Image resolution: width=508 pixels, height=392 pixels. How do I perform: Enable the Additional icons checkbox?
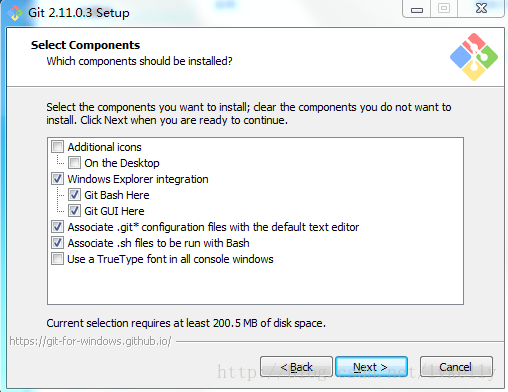pos(57,147)
